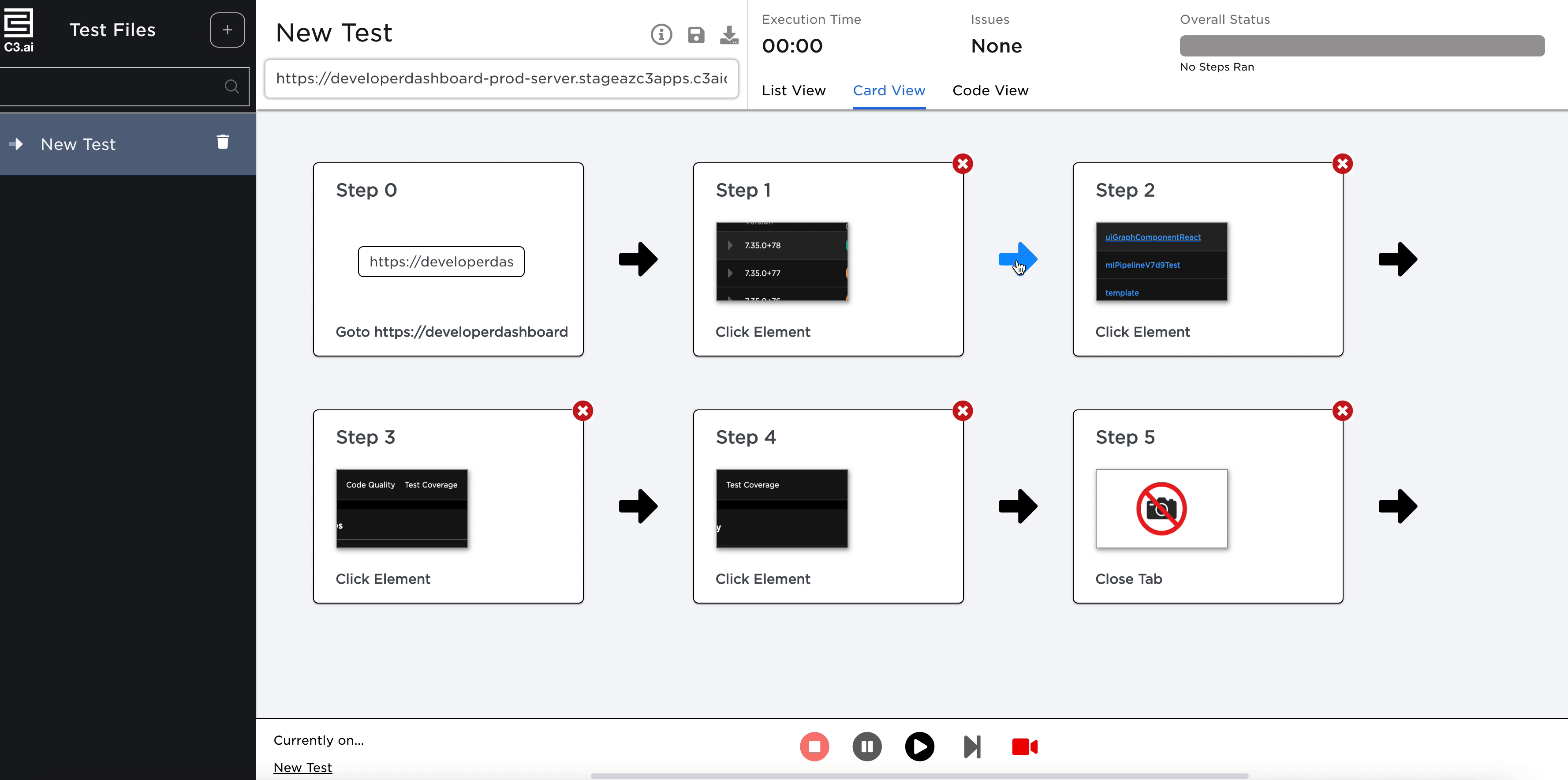Open the New Test link under Currently on

(x=302, y=767)
